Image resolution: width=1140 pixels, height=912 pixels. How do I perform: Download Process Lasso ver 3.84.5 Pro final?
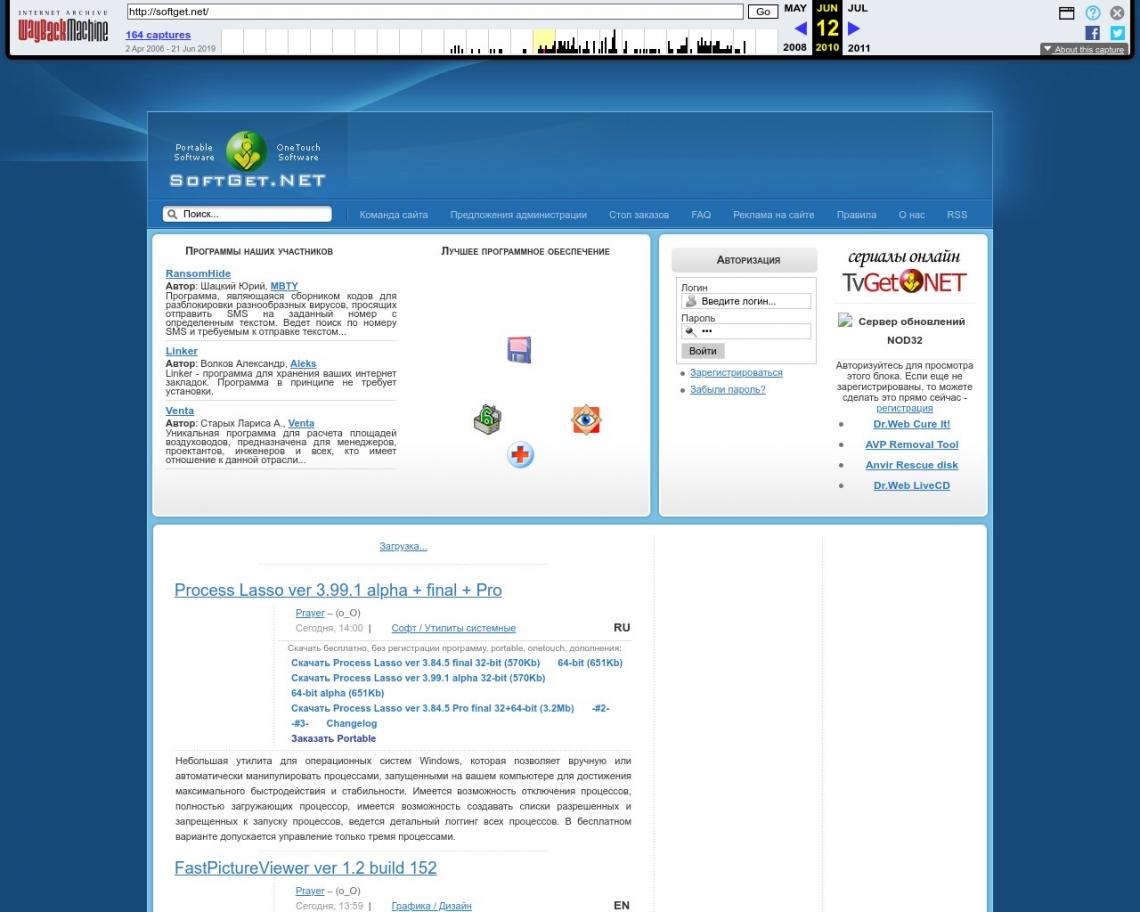pyautogui.click(x=433, y=708)
